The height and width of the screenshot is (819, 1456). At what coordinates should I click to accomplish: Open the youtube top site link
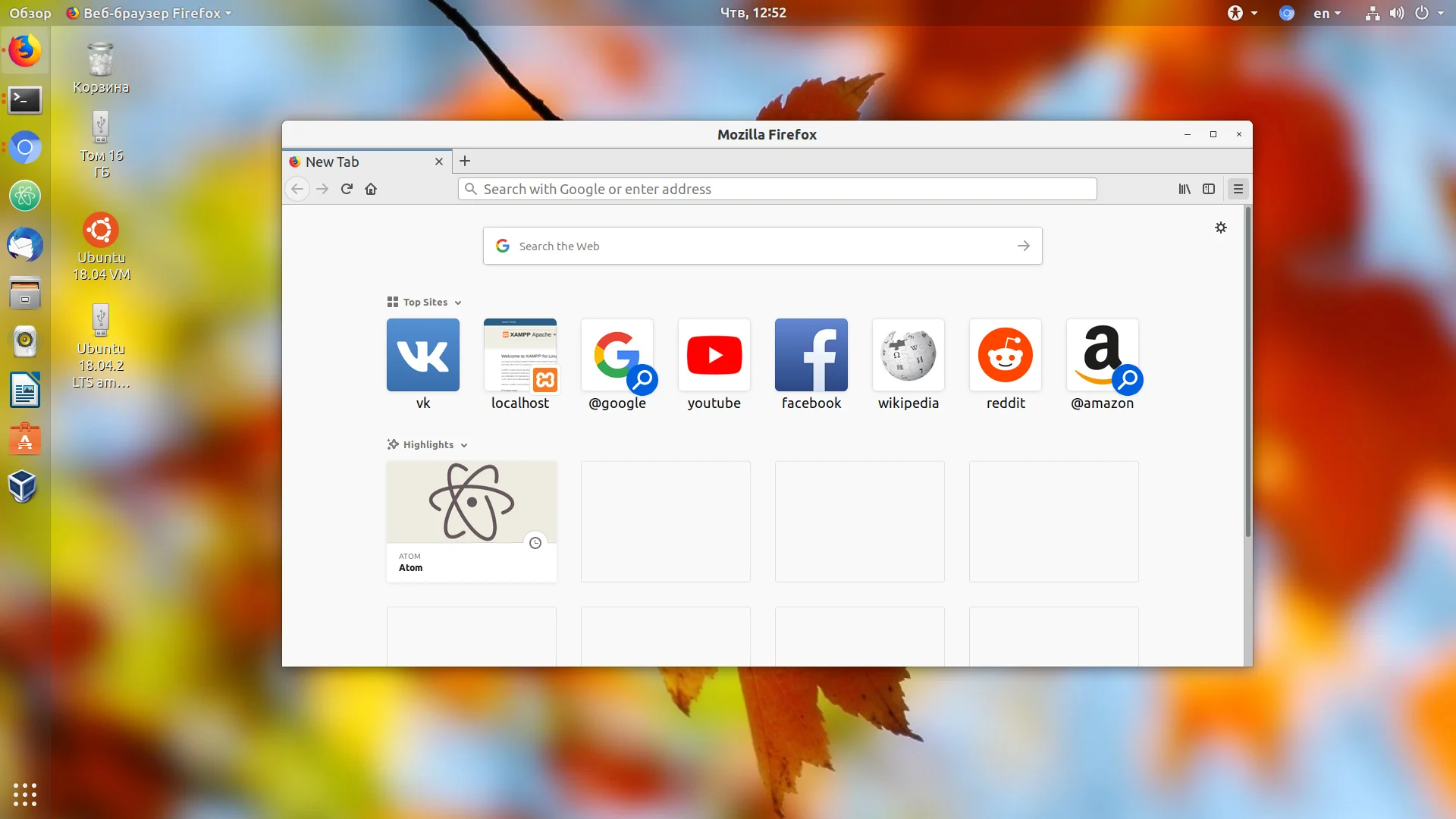pyautogui.click(x=714, y=355)
